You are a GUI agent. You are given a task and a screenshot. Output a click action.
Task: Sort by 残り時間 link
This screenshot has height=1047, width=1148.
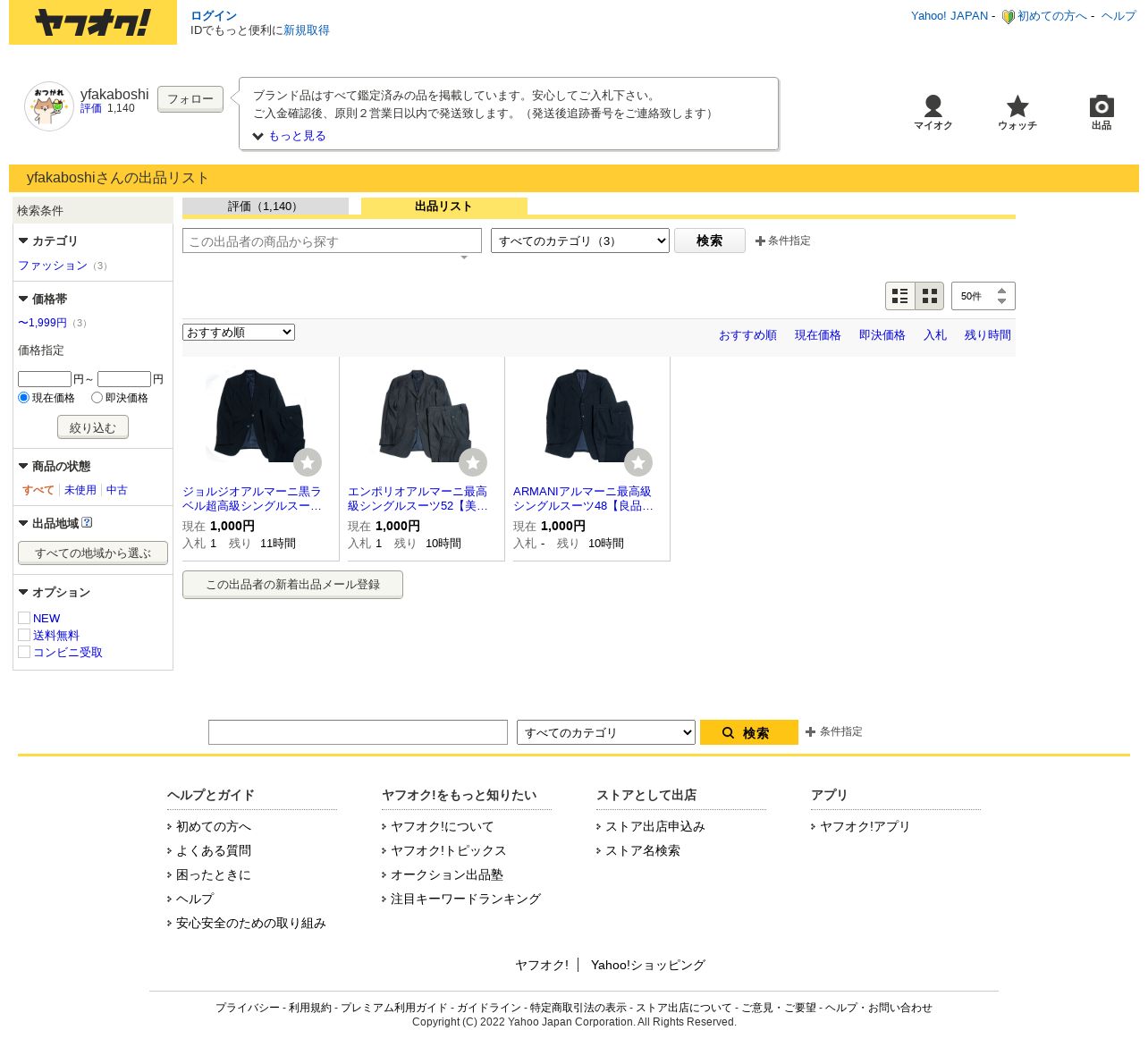pos(988,335)
